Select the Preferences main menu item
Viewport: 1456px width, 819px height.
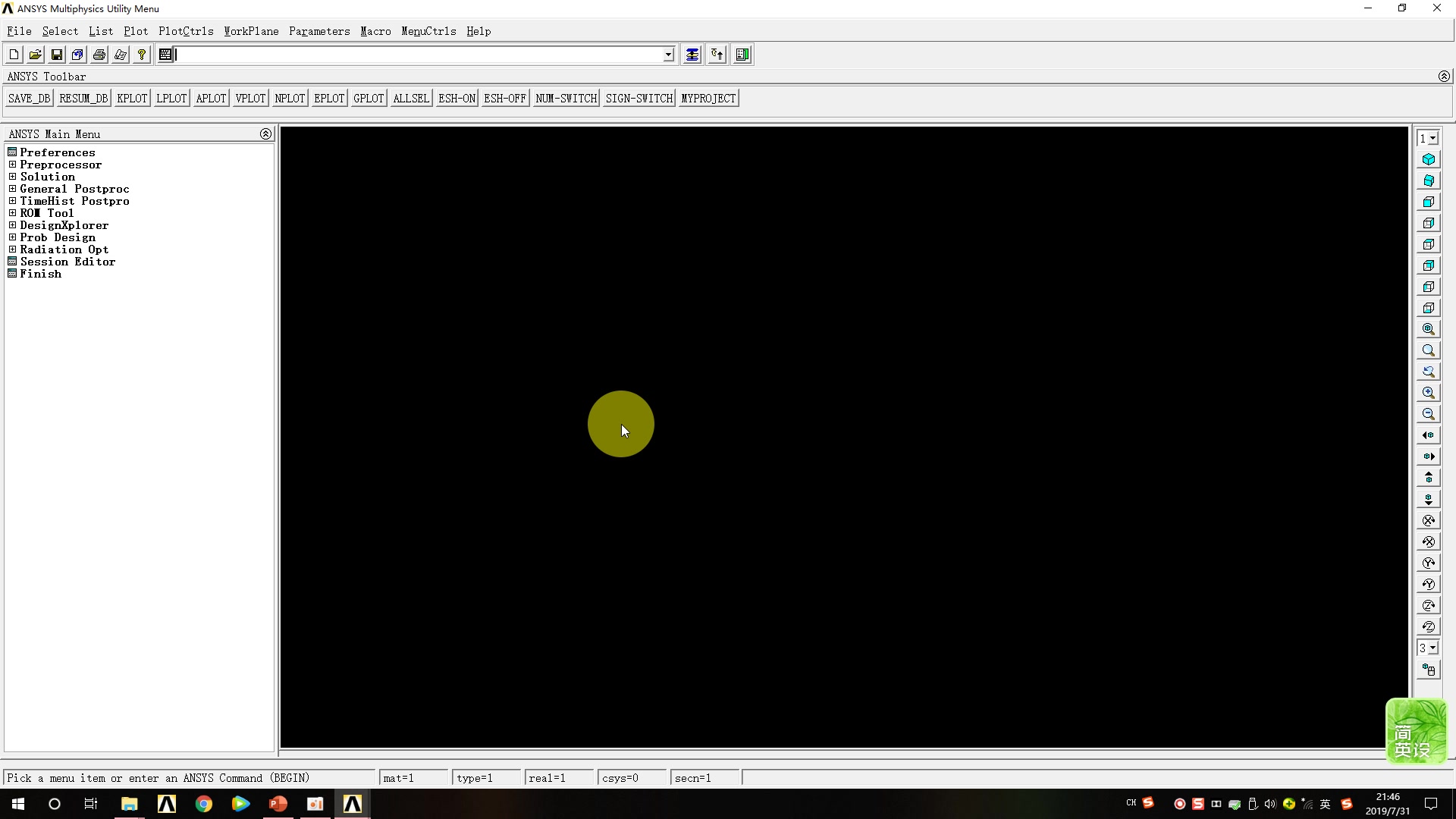[57, 151]
